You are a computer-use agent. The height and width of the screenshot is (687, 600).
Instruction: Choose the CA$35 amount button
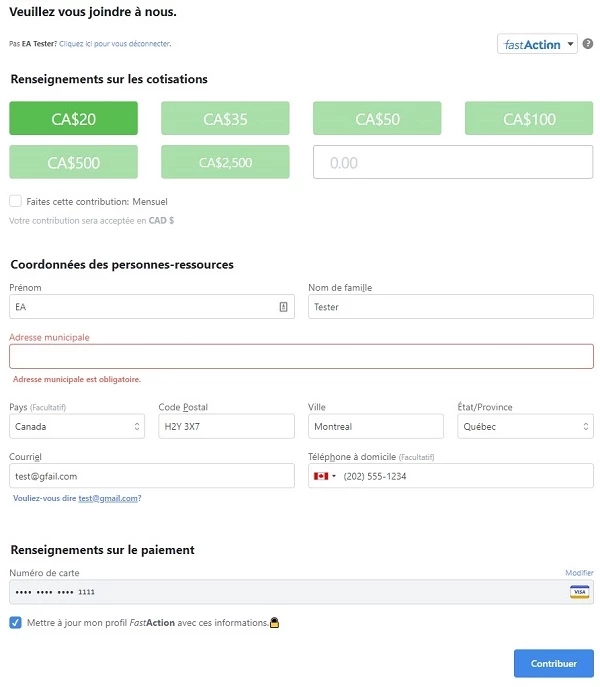(225, 118)
